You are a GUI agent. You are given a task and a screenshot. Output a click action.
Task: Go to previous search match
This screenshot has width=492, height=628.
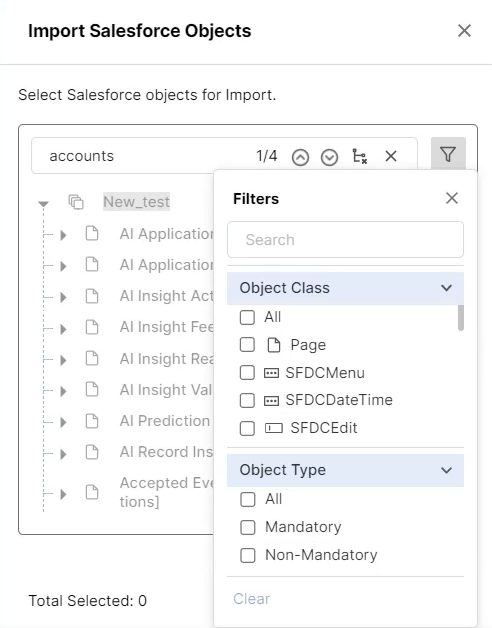click(x=300, y=157)
